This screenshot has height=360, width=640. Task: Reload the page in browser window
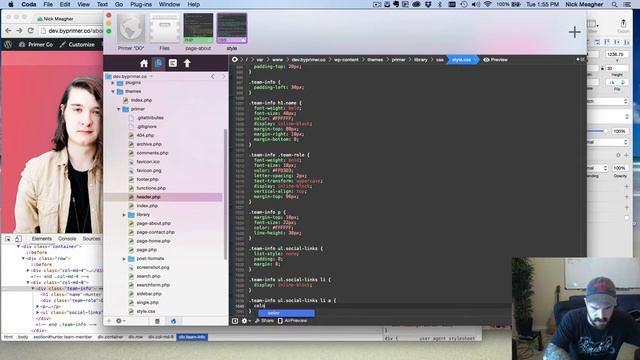click(31, 31)
